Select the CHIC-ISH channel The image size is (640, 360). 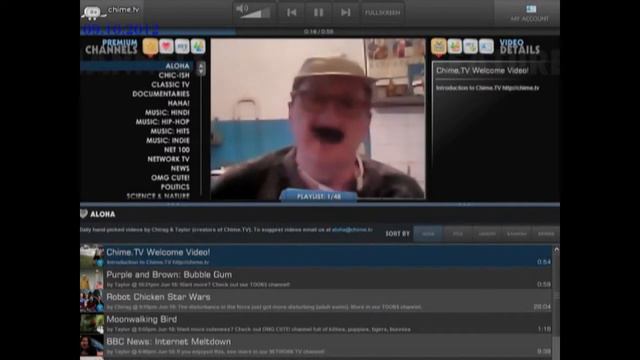pos(174,75)
